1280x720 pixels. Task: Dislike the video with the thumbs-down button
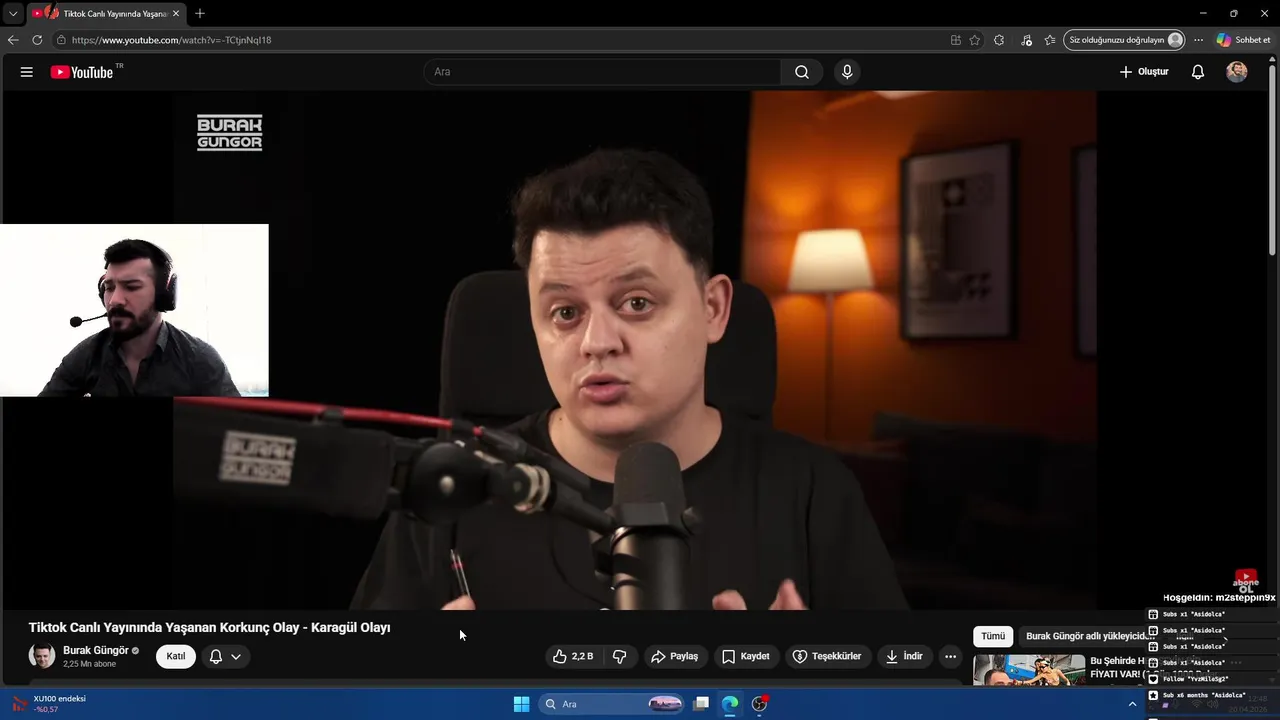pyautogui.click(x=619, y=656)
